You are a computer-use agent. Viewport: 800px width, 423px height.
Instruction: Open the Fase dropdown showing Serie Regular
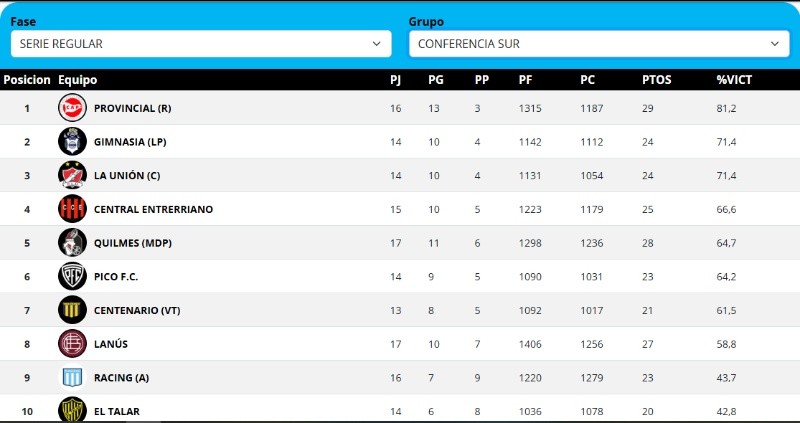[200, 44]
